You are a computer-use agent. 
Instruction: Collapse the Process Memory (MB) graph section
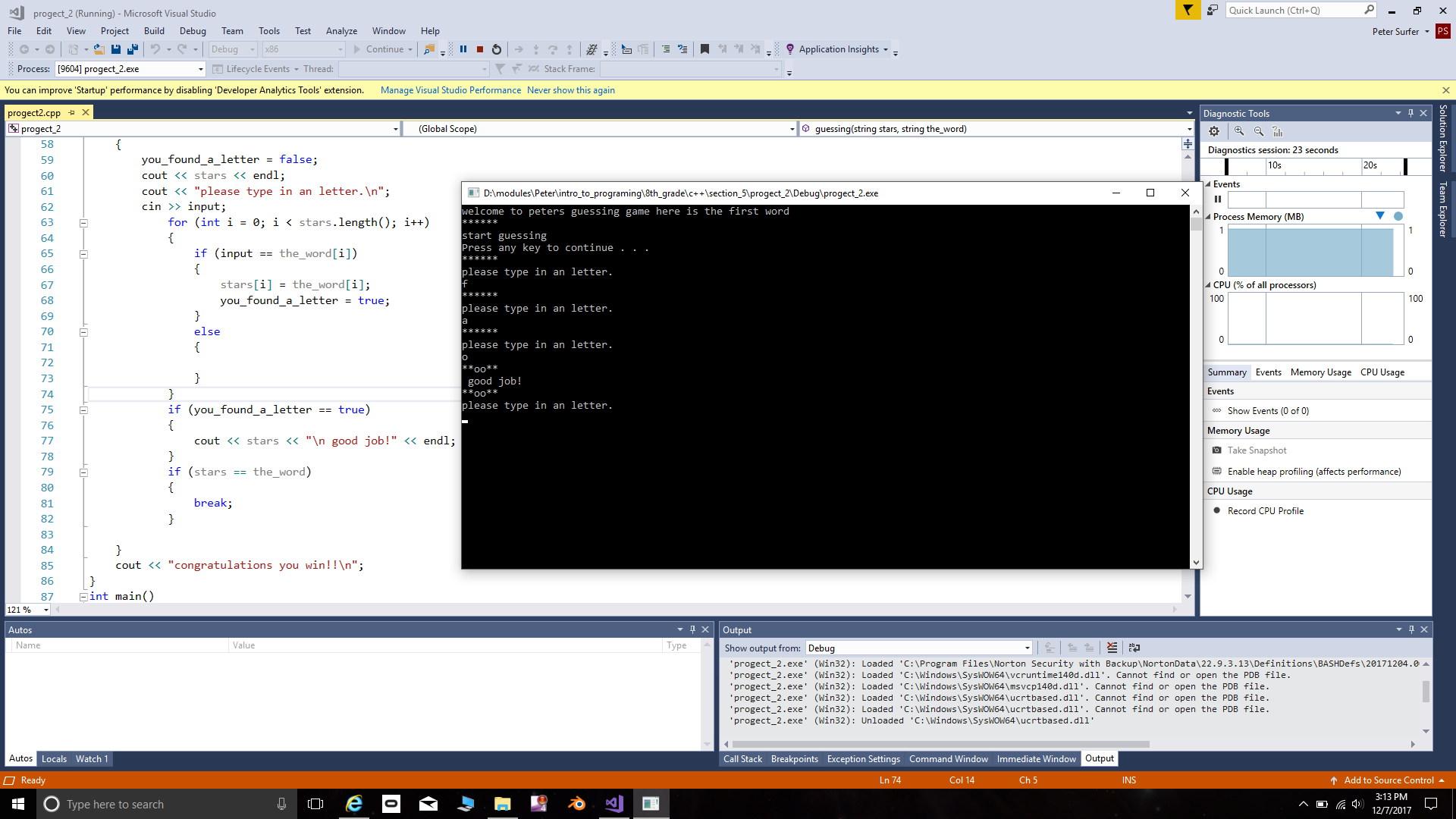pyautogui.click(x=1209, y=217)
